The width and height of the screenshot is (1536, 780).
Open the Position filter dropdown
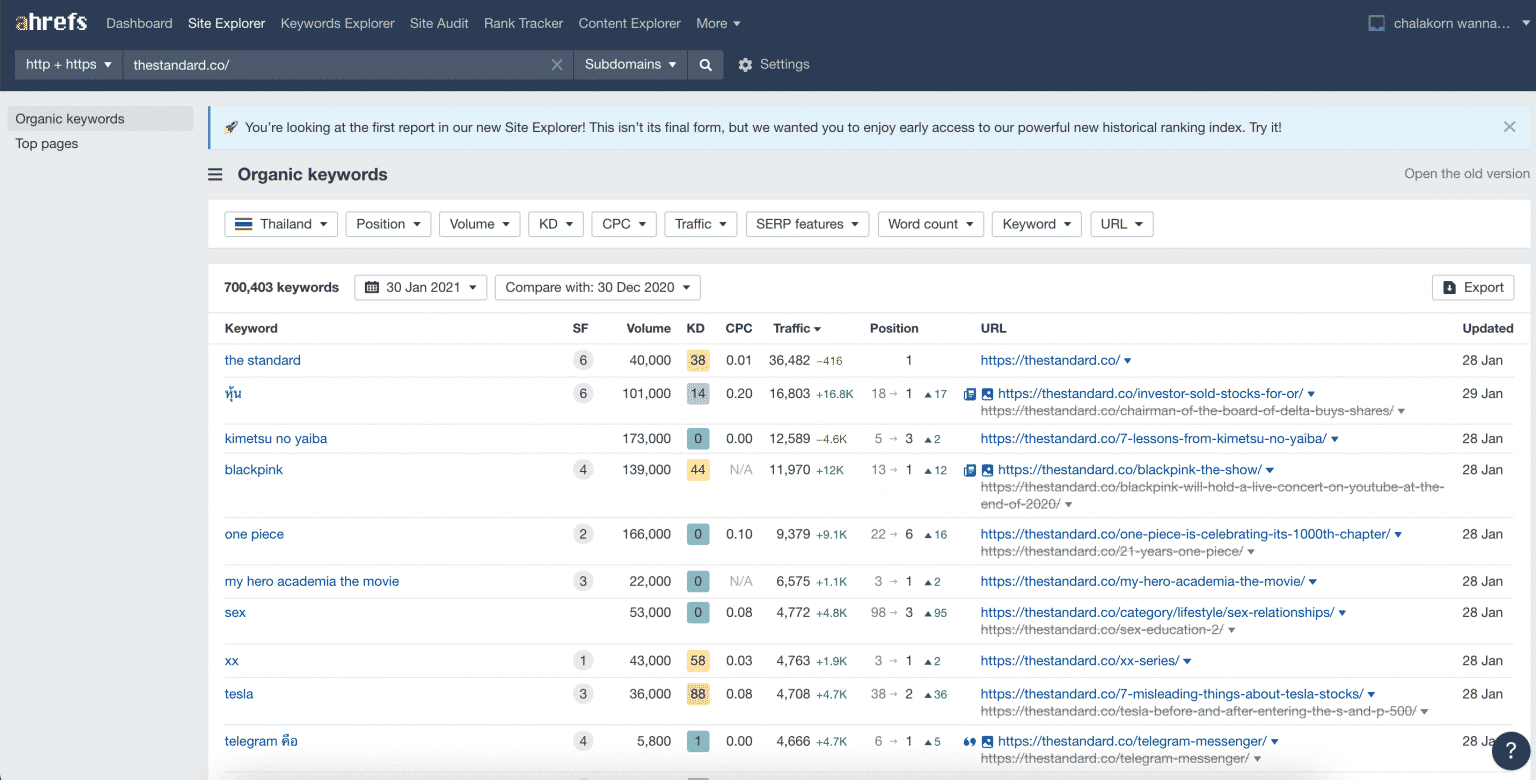tap(389, 224)
